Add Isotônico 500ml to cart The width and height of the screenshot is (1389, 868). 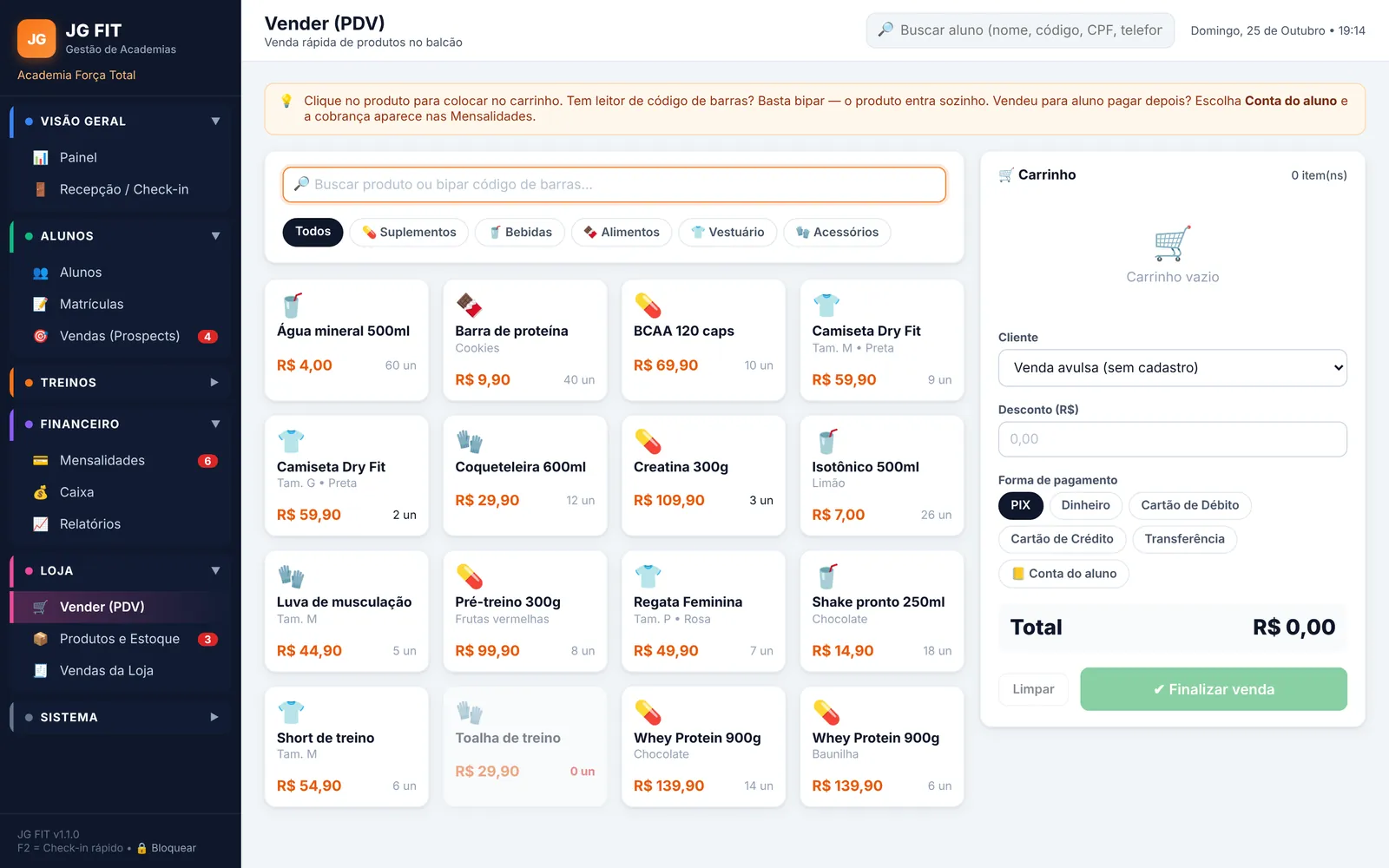coord(882,476)
